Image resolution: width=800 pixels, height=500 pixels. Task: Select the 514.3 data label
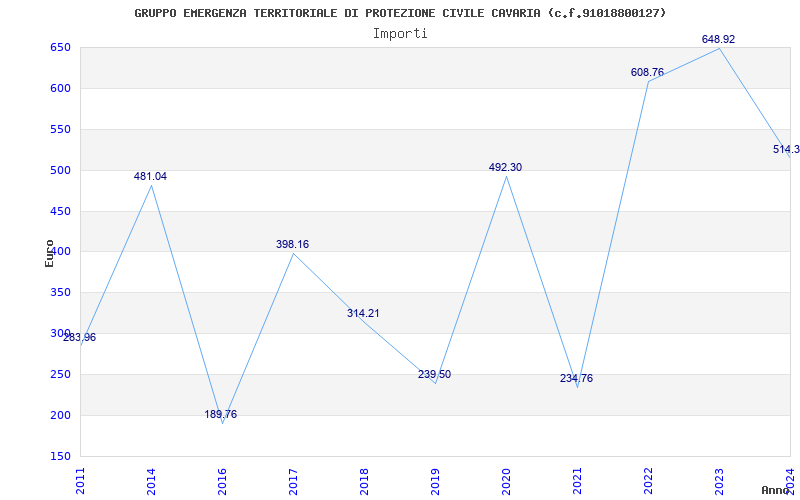[x=786, y=149]
